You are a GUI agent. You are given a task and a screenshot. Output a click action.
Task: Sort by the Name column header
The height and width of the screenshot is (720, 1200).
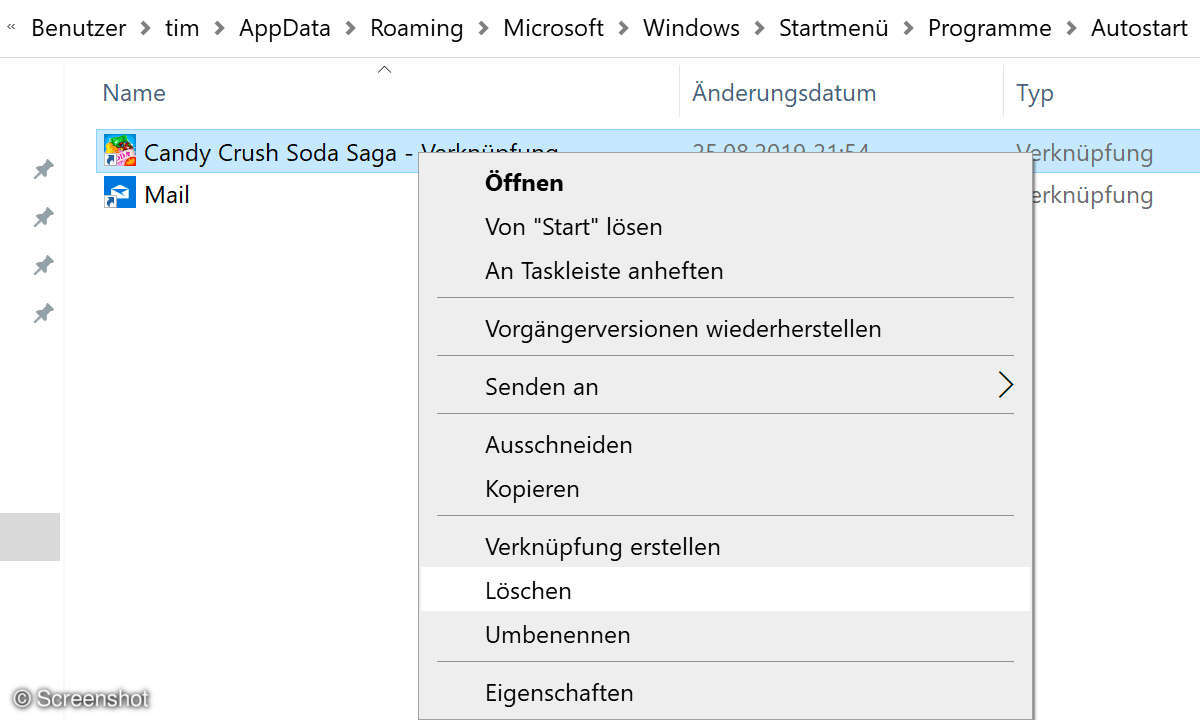(x=134, y=93)
